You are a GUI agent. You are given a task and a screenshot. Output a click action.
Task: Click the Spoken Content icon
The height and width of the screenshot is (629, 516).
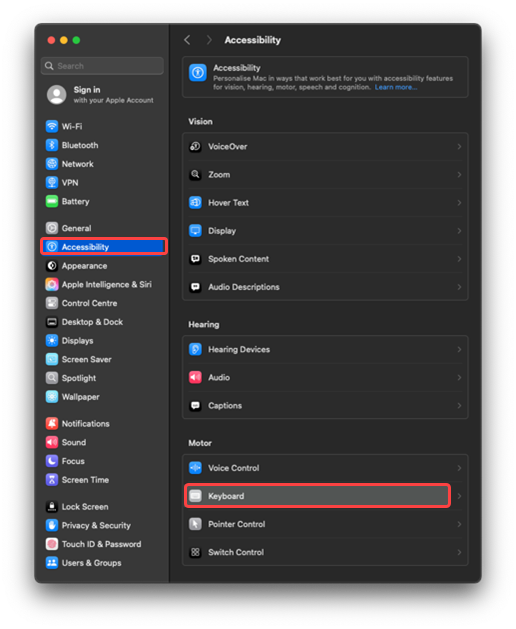[195, 259]
